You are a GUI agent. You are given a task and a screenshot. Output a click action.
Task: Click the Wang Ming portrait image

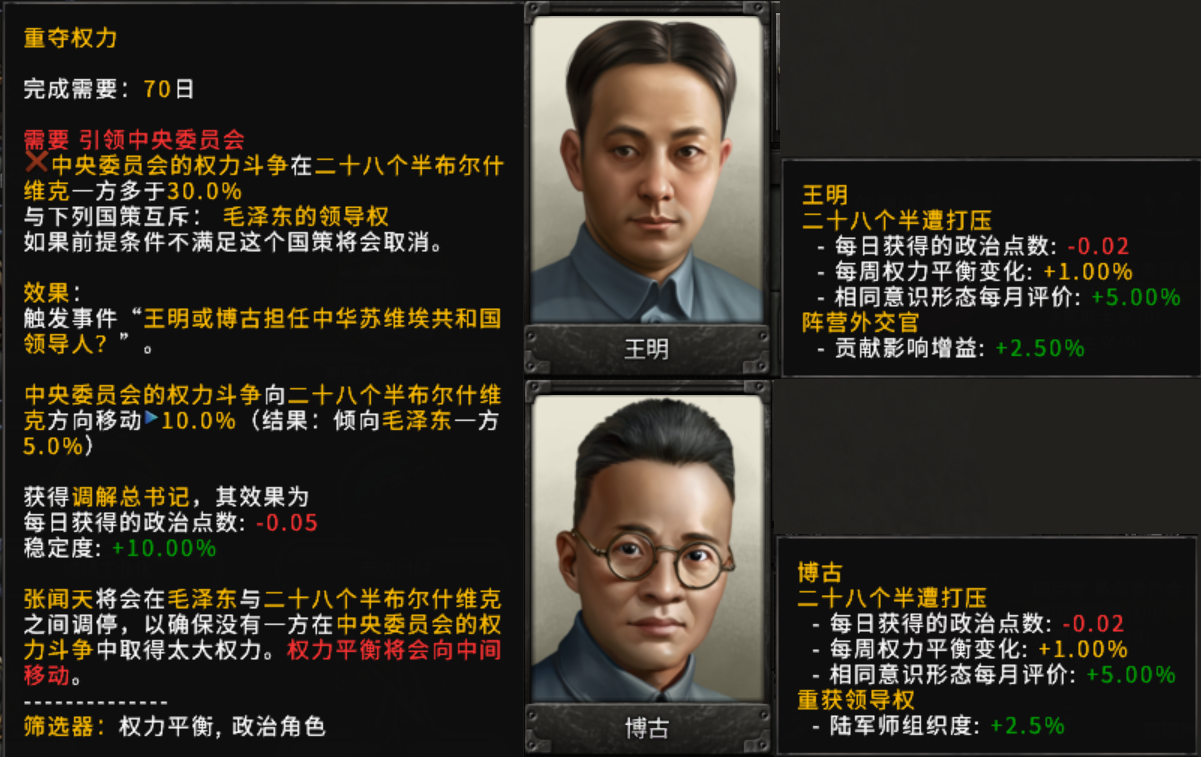click(x=646, y=169)
